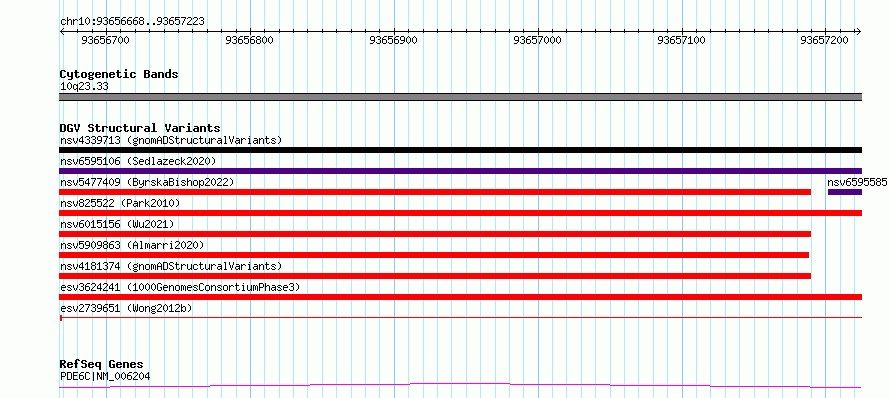Screen dimensions: 890x398
Task: Open the nsv4339713 (gnomADStructuralVariants) label
Action: click(x=171, y=140)
